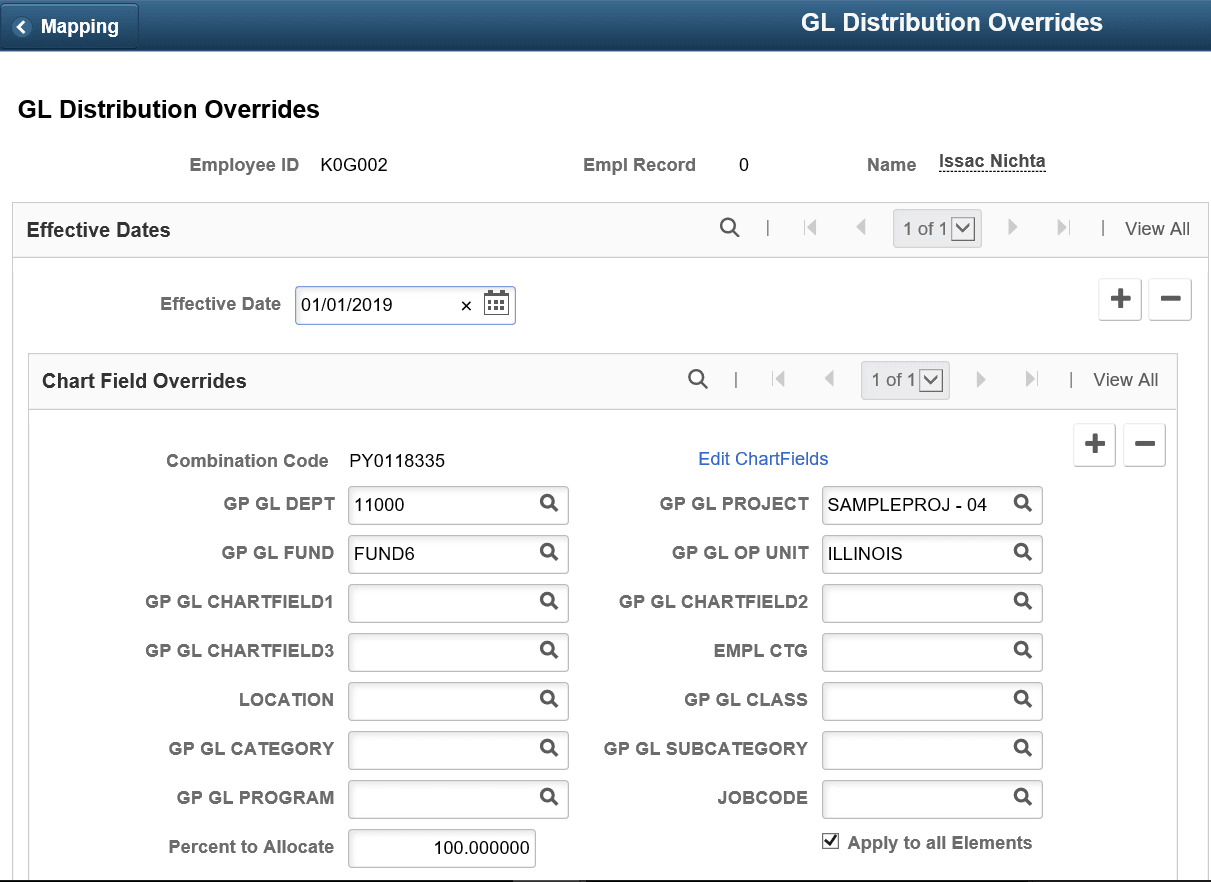Open the row selector dropdown in Chart Field Overrides
This screenshot has height=882, width=1211.
[930, 380]
